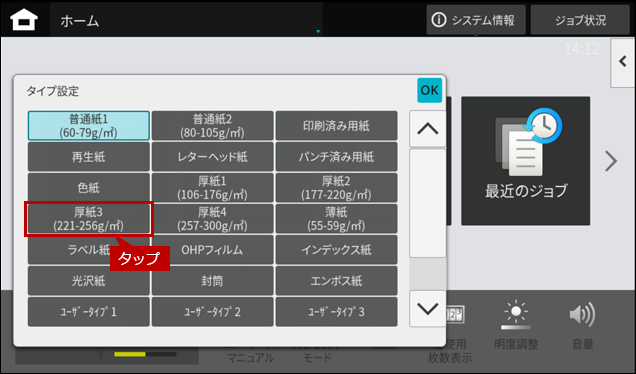
Task: Select 再生紙 recycled paper
Action: (x=89, y=157)
